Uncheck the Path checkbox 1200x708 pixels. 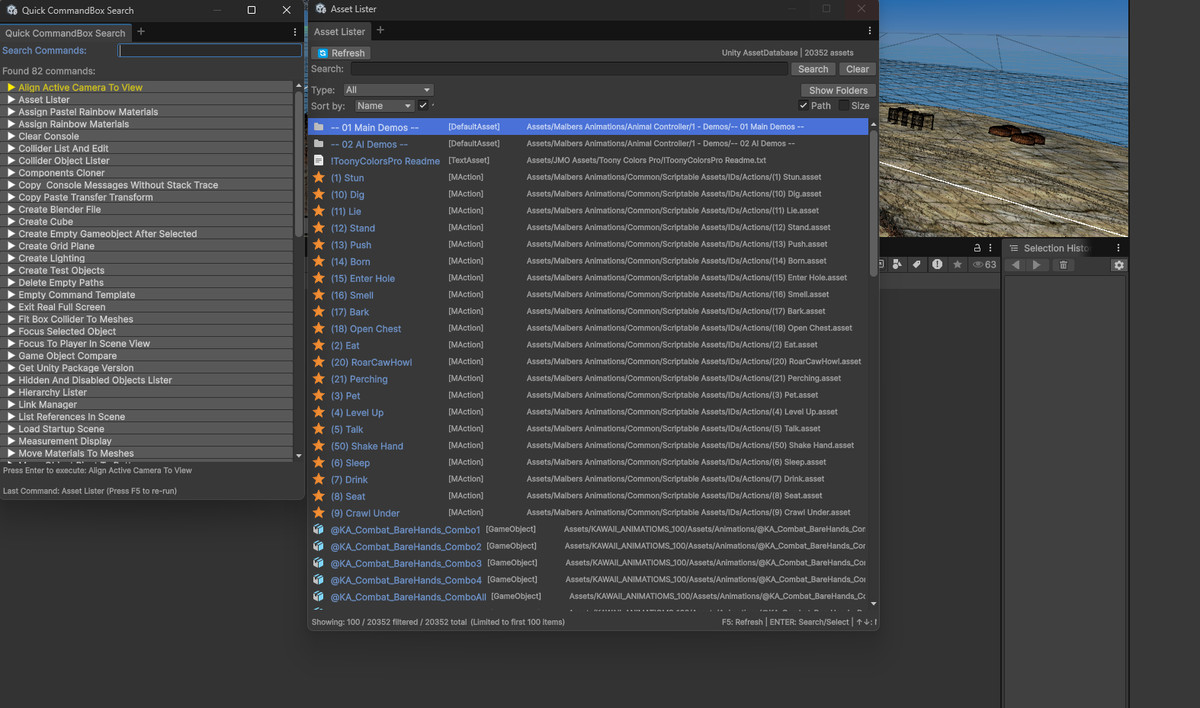pos(804,106)
